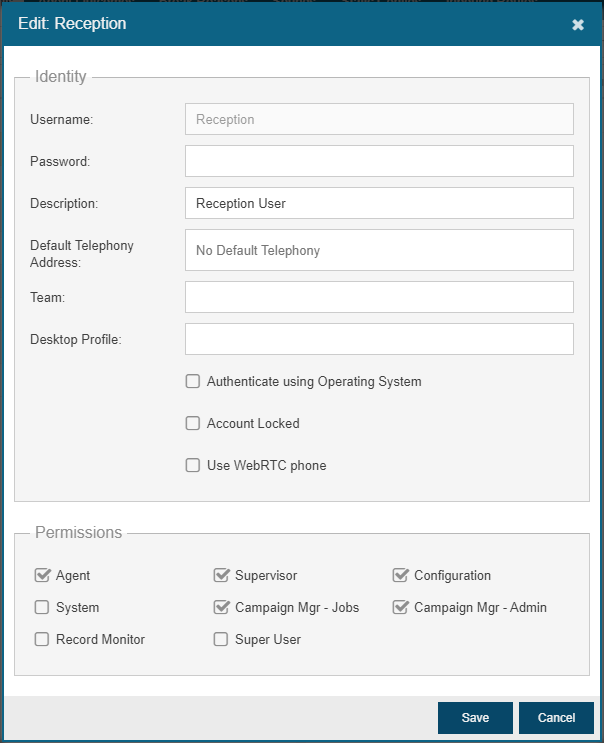This screenshot has width=604, height=743.
Task: Open the Default Telephony Address field
Action: click(x=379, y=250)
